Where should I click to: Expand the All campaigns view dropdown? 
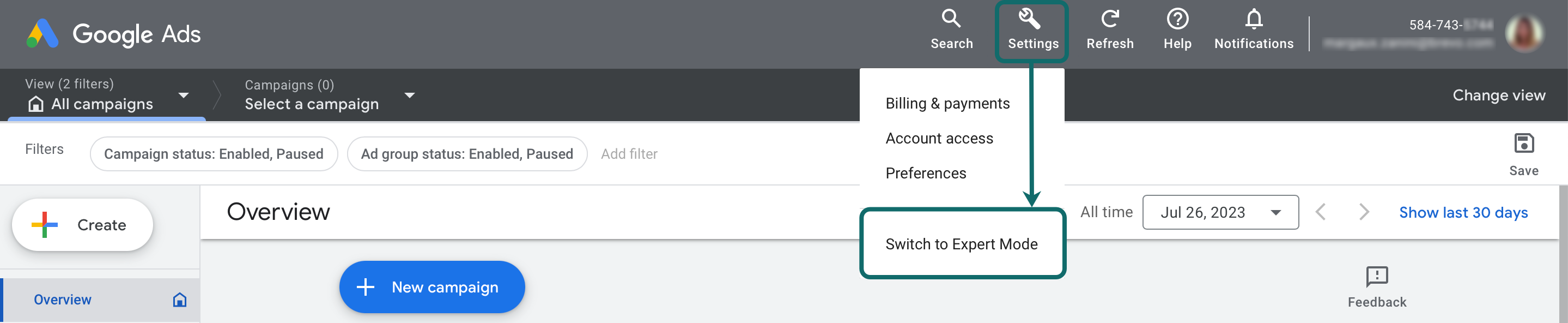click(183, 95)
